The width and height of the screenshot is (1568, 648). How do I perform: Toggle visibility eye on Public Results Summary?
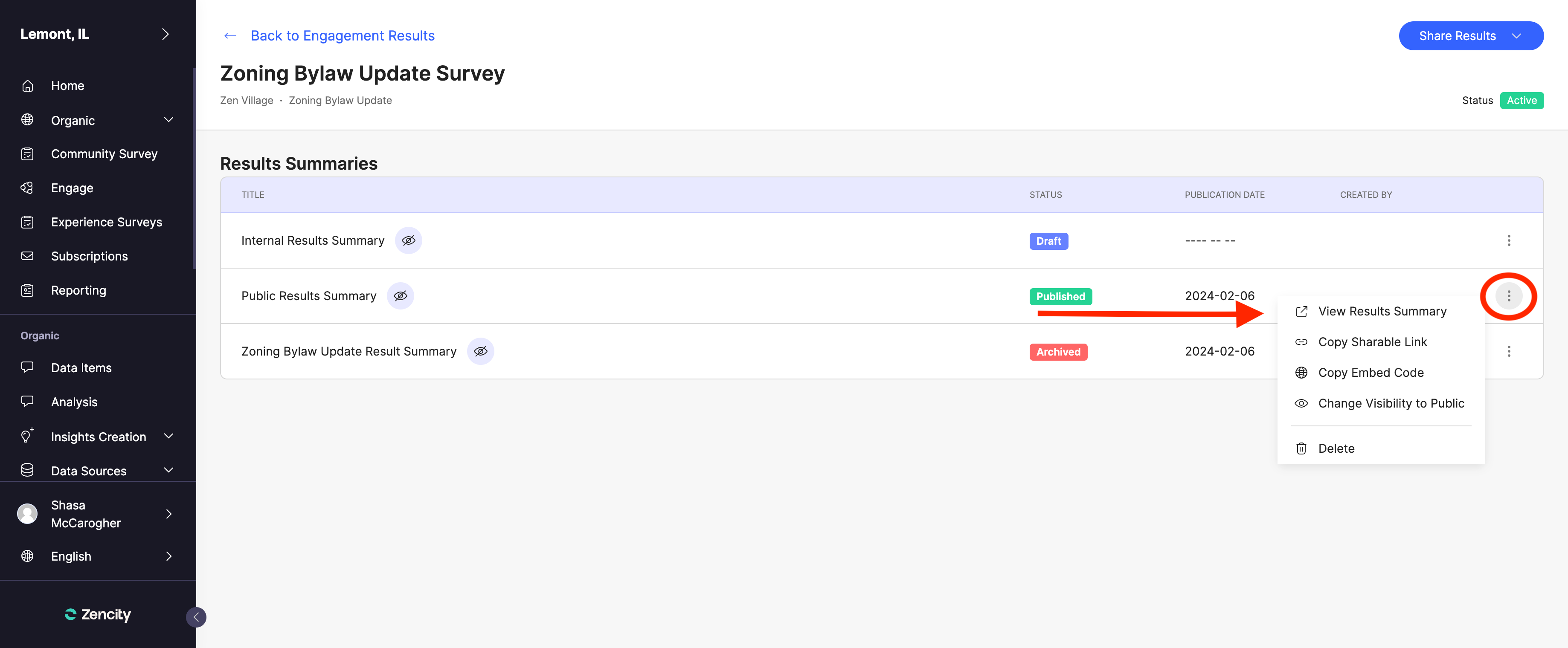(x=401, y=296)
